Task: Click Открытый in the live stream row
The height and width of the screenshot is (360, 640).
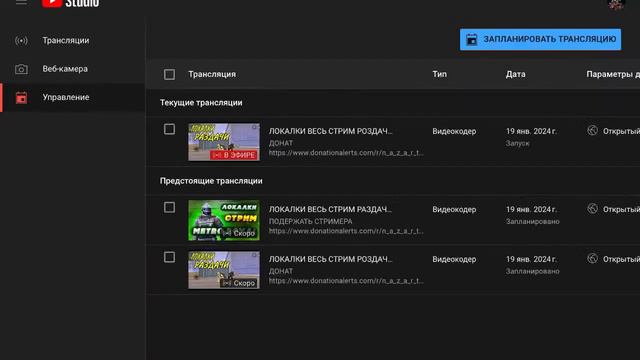Action: pos(621,131)
